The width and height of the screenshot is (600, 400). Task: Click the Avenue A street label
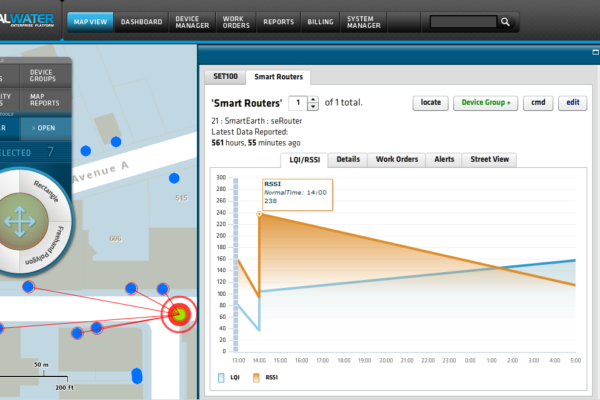point(100,172)
